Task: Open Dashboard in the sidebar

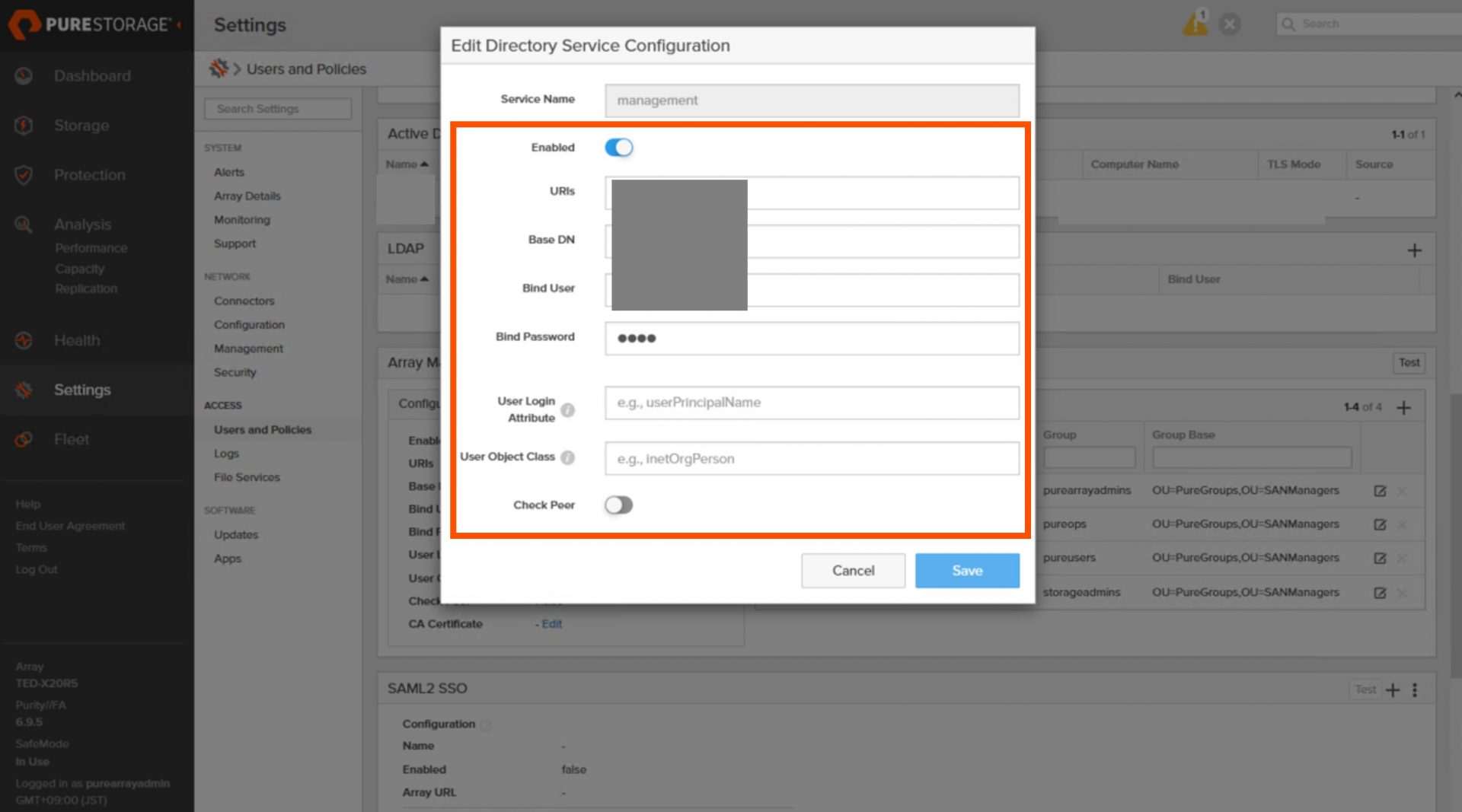Action: pyautogui.click(x=92, y=76)
